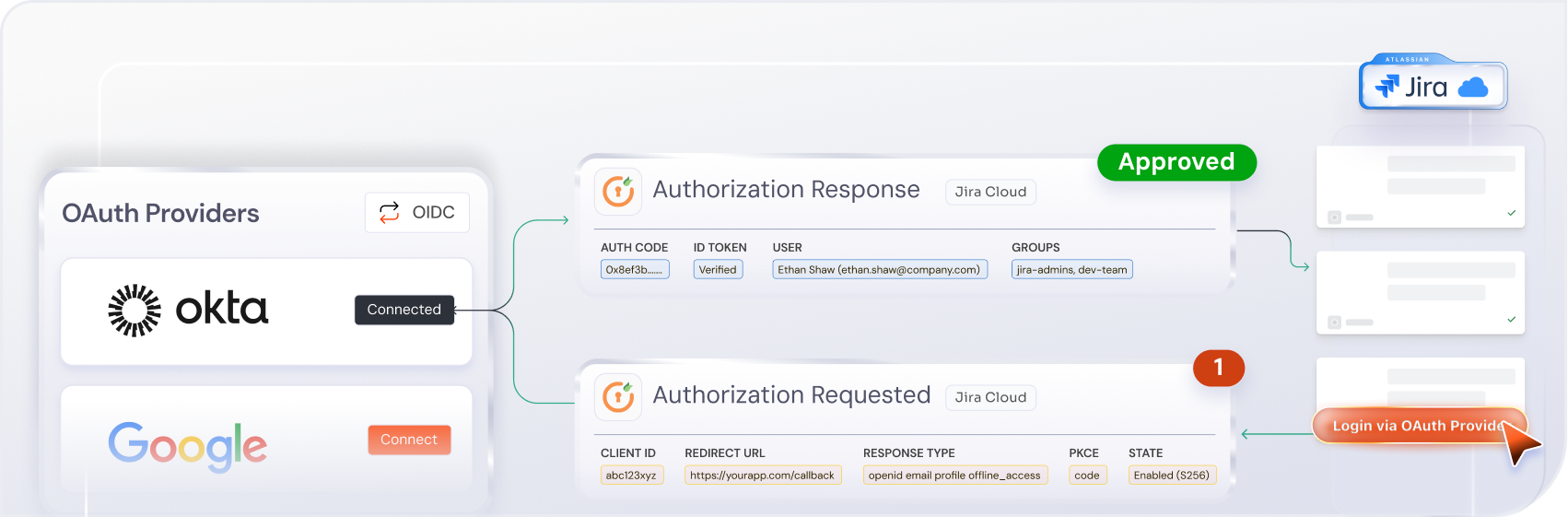Click the Authorization Requested title

click(791, 395)
